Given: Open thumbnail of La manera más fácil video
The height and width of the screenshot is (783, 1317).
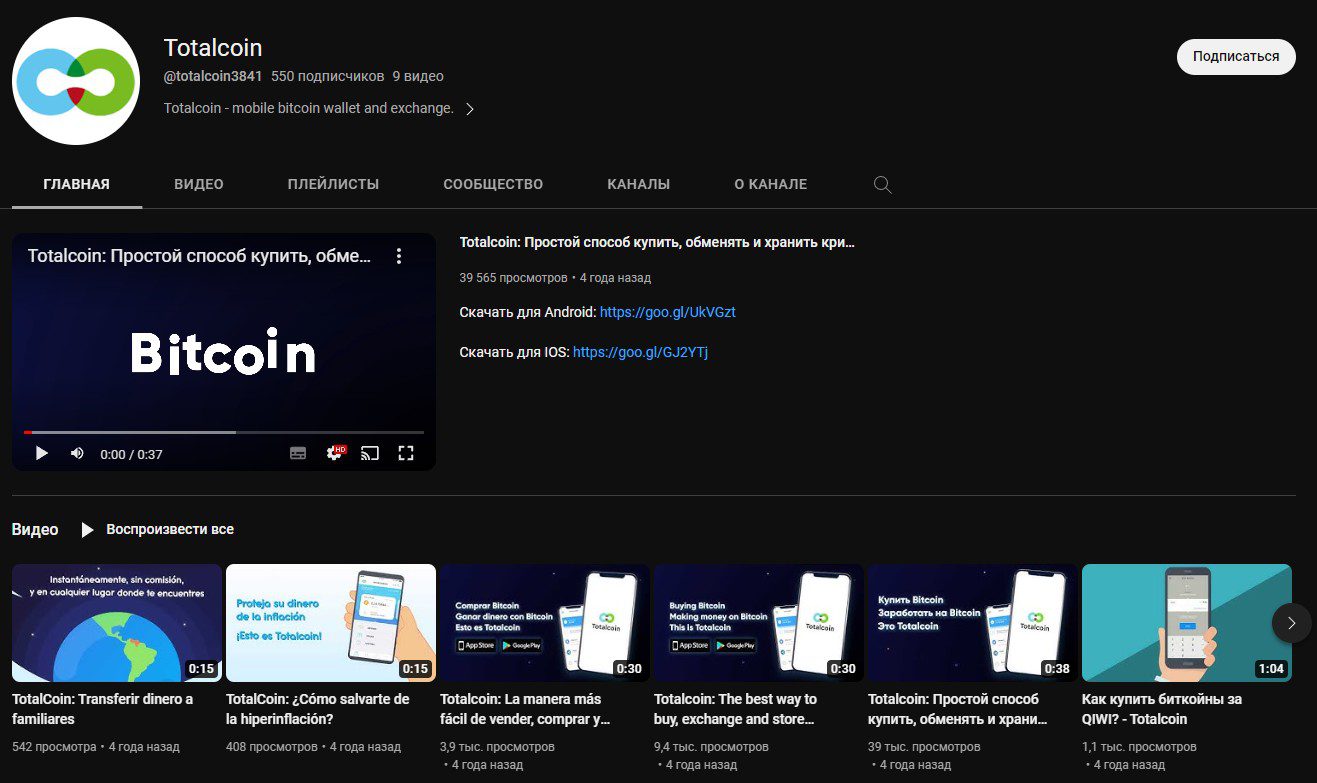Looking at the screenshot, I should pos(545,623).
